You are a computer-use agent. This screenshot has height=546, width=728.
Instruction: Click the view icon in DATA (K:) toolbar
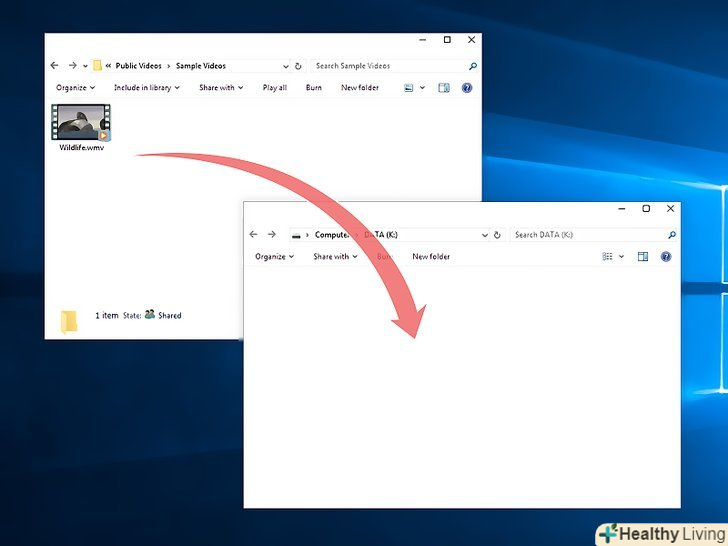coord(607,257)
